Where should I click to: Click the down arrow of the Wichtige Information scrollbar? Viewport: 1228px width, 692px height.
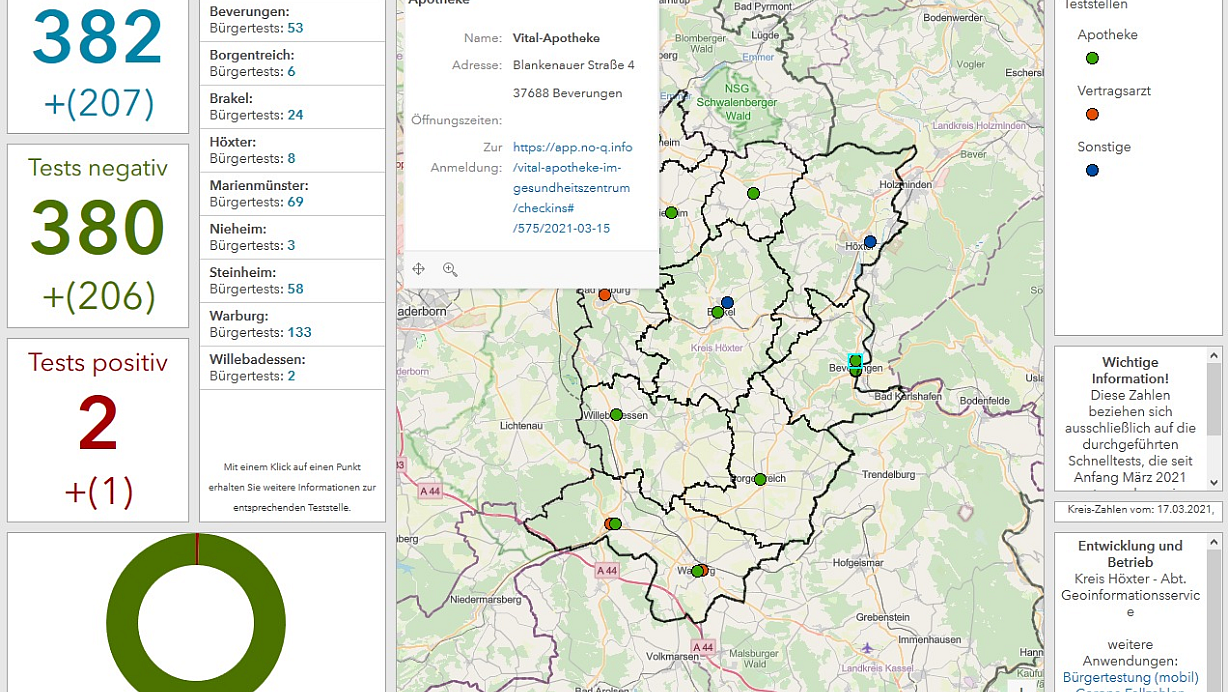(1214, 482)
